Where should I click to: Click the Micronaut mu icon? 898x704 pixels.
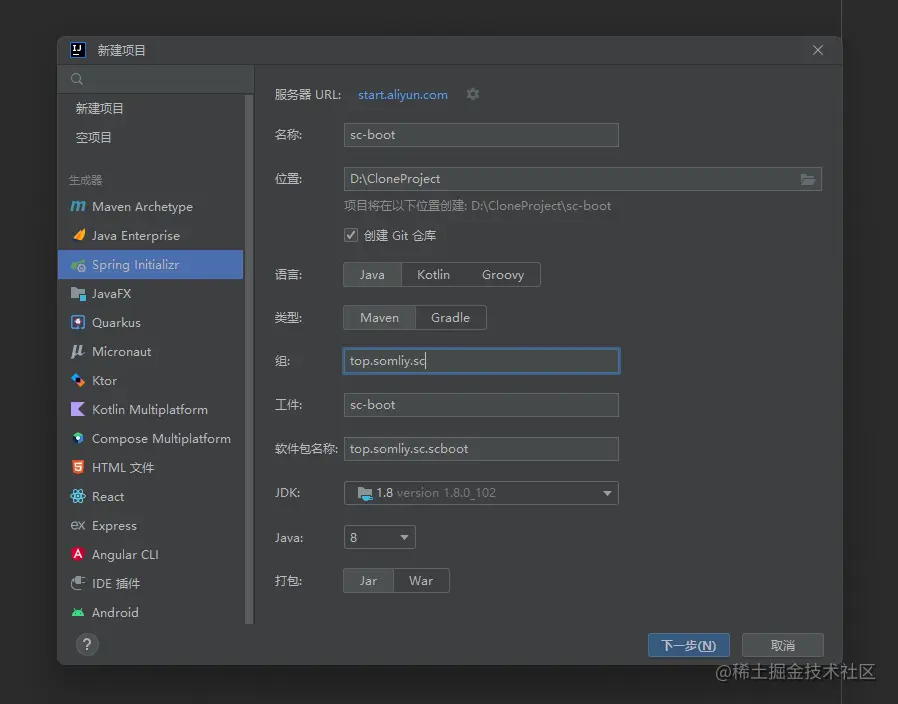click(x=78, y=351)
